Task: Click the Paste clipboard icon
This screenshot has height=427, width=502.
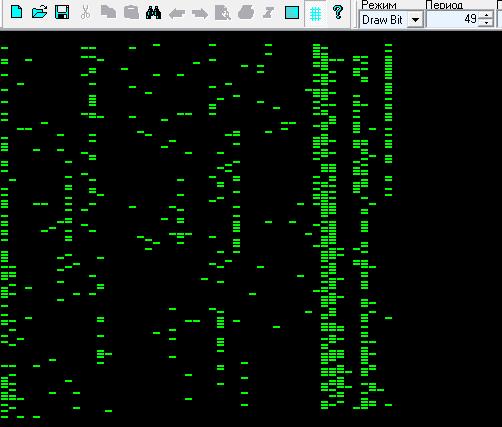Action: point(131,12)
